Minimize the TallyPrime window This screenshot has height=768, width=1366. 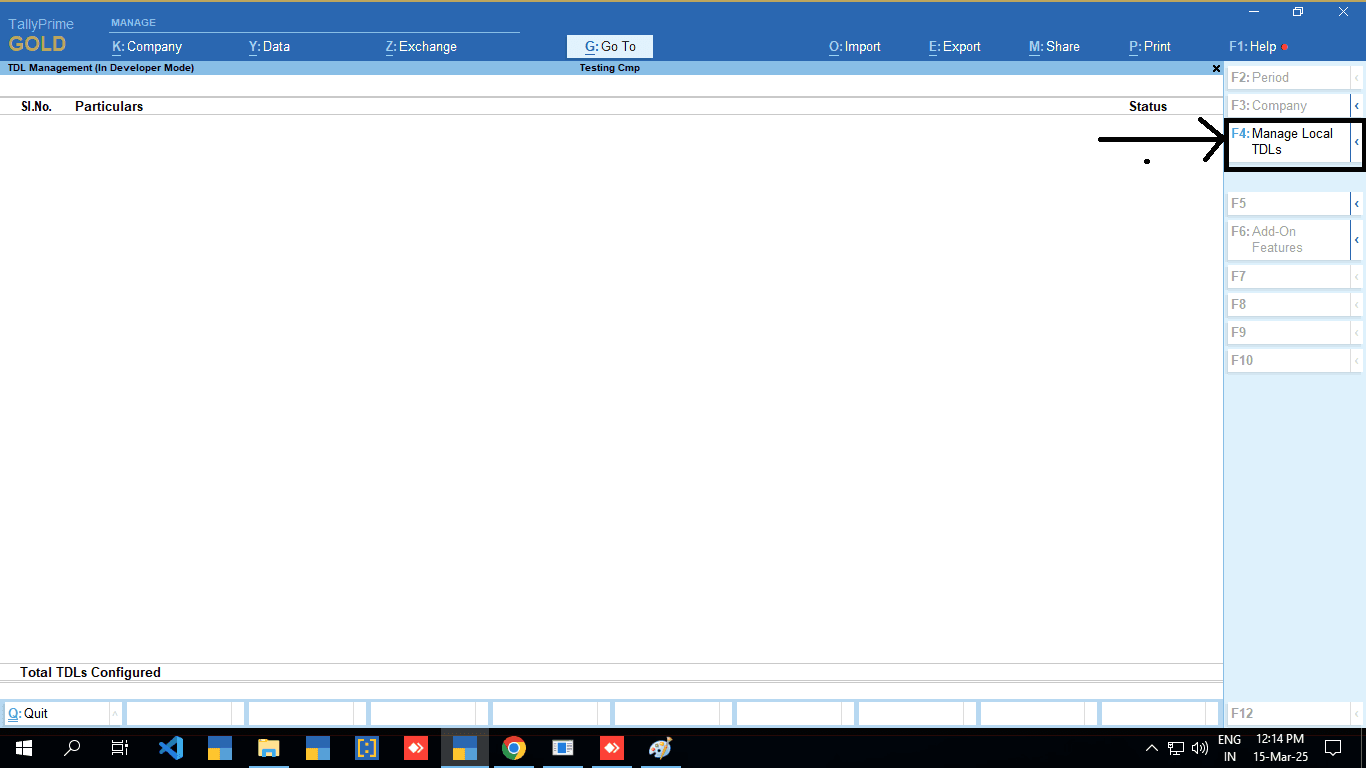[1252, 12]
